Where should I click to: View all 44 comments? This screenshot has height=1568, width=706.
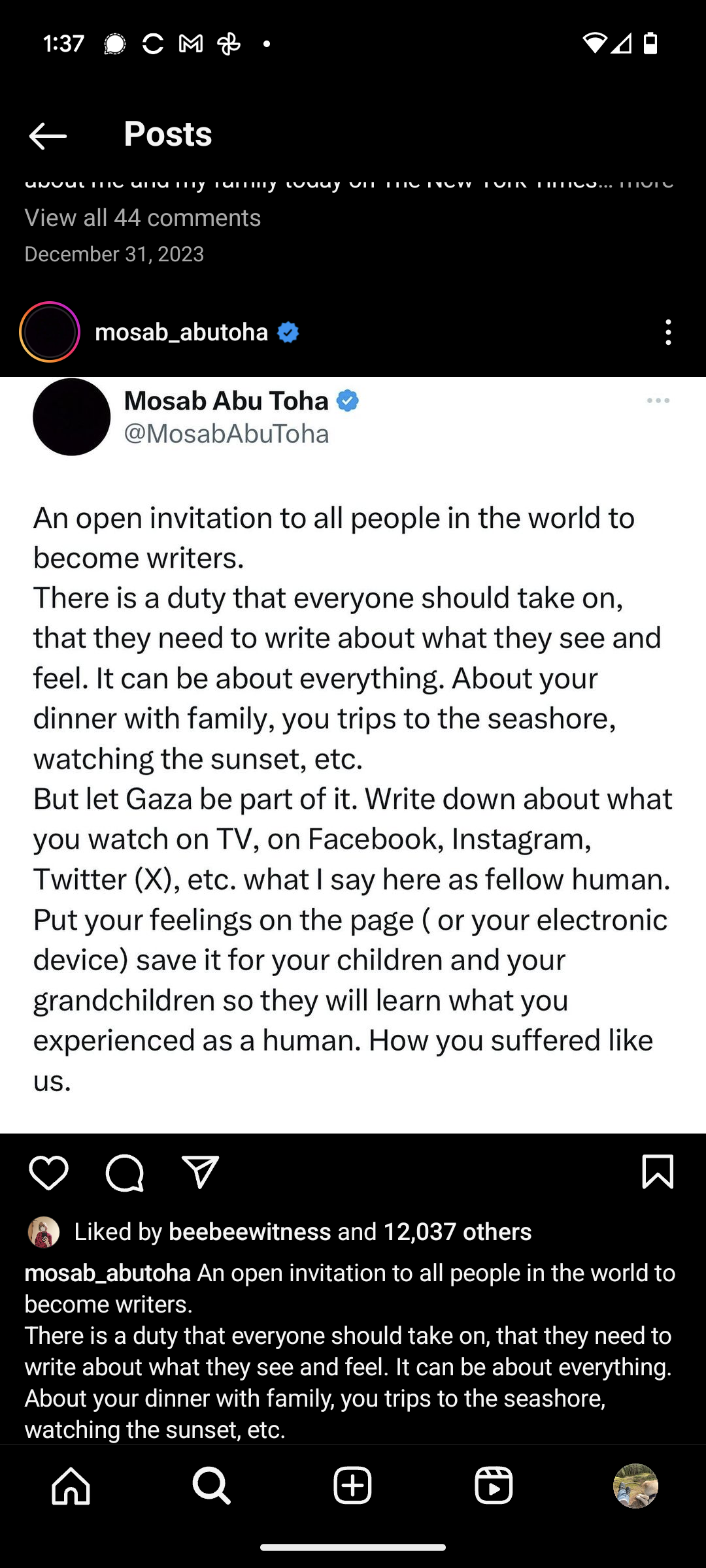[143, 218]
